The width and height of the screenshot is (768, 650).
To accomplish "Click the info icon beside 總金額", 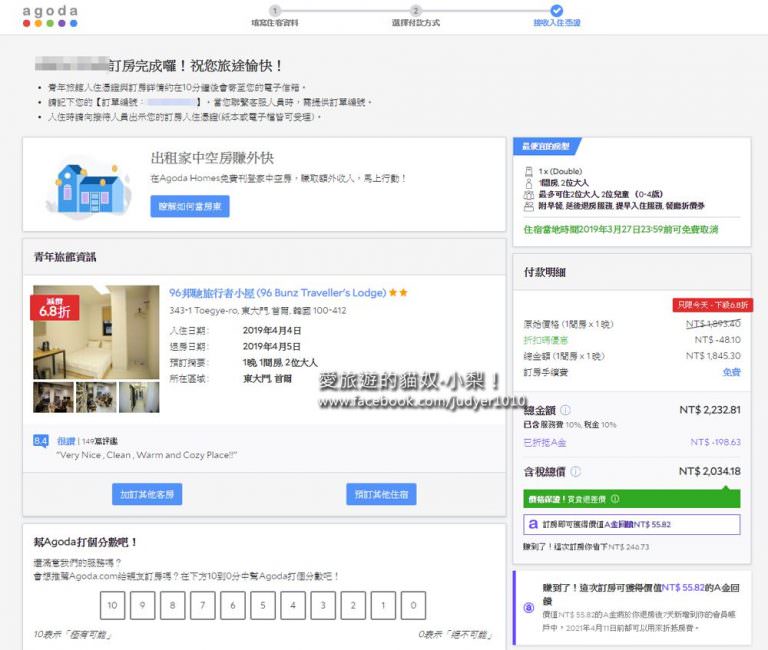I will pyautogui.click(x=566, y=410).
